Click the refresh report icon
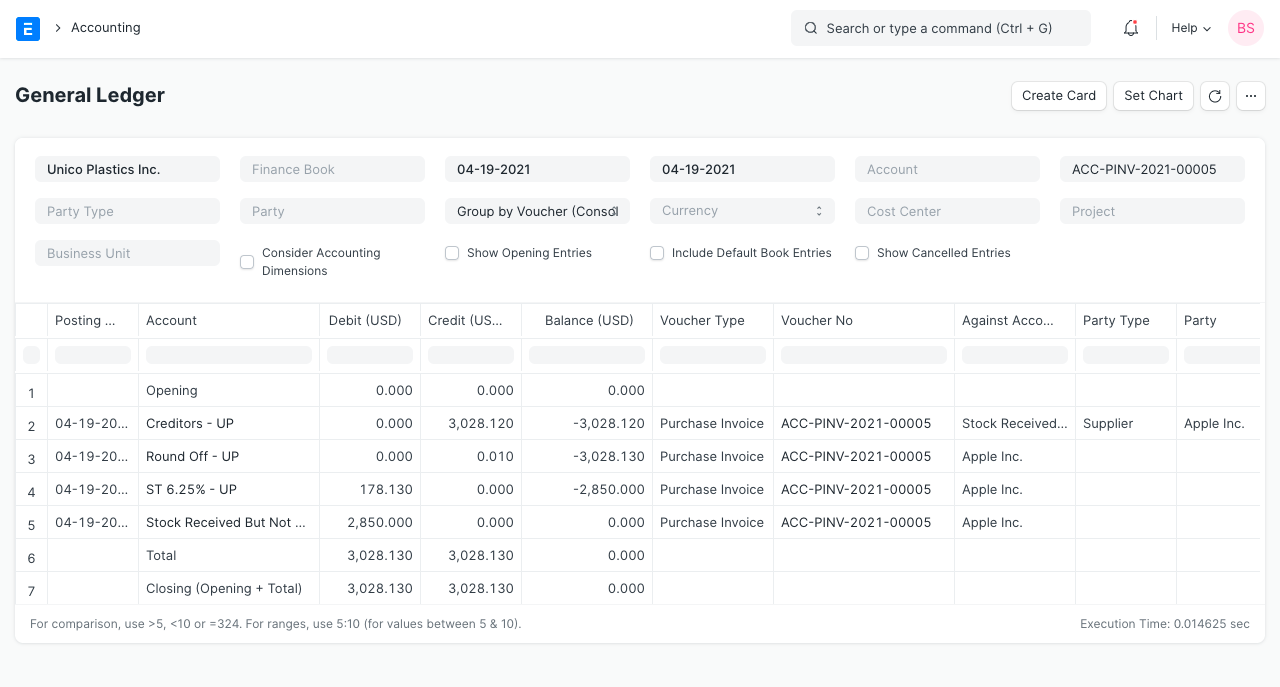Image resolution: width=1280 pixels, height=687 pixels. pos(1214,96)
